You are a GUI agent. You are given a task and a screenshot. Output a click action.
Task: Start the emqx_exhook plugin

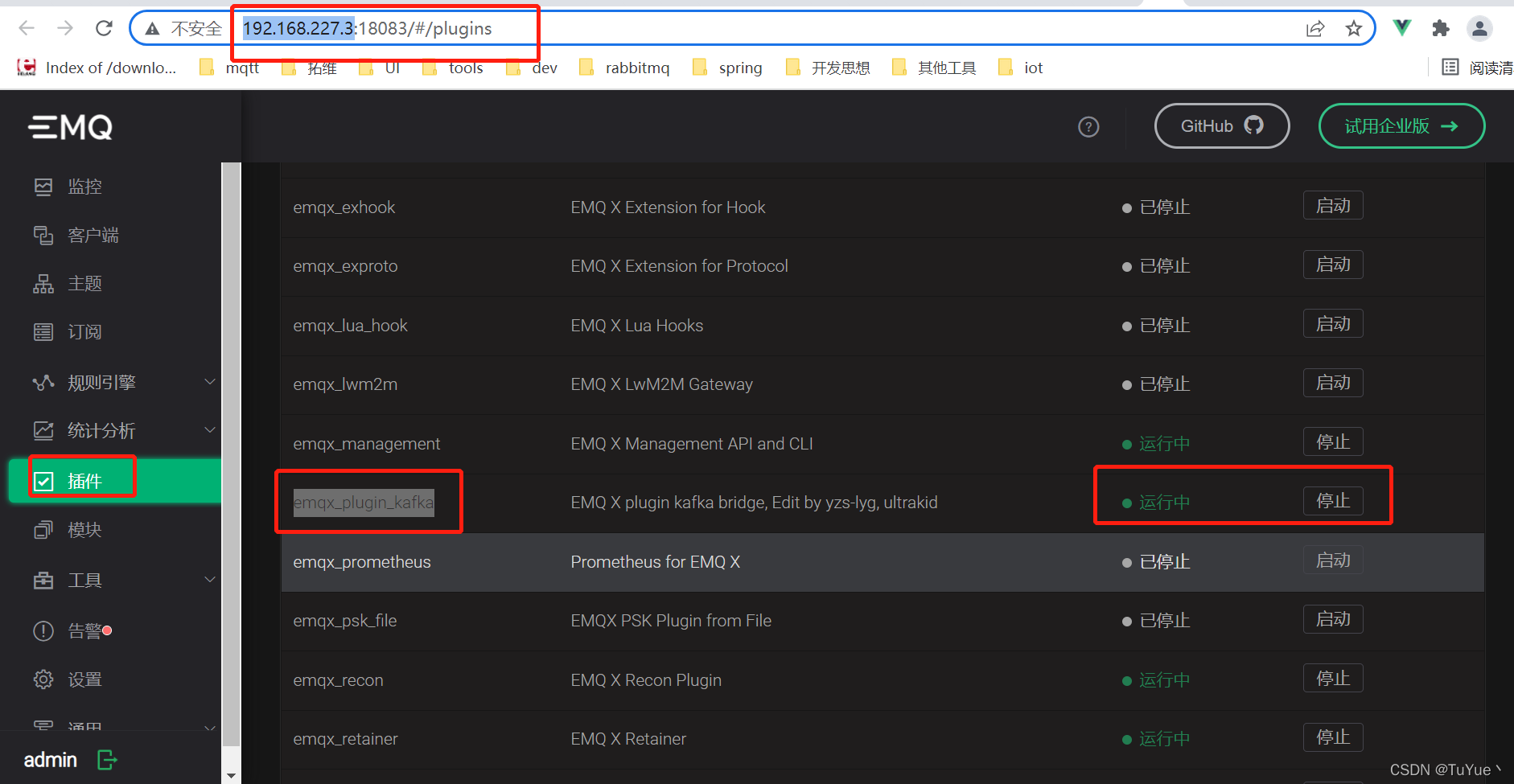point(1333,206)
